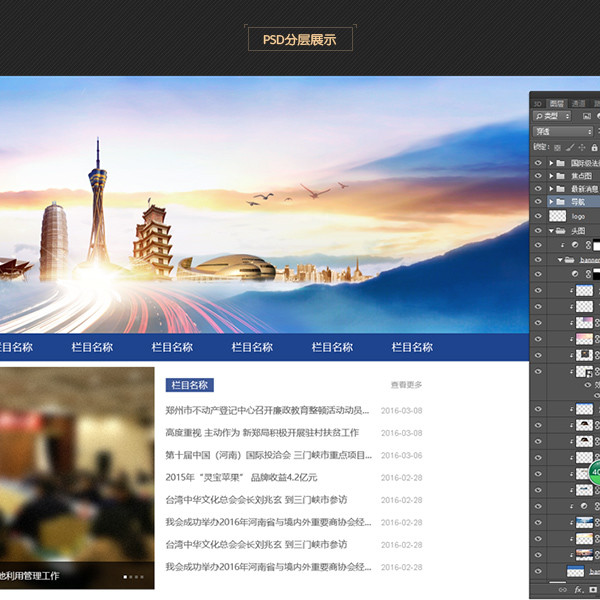This screenshot has height=600, width=600.
Task: Click the fx layer style icon
Action: click(578, 590)
